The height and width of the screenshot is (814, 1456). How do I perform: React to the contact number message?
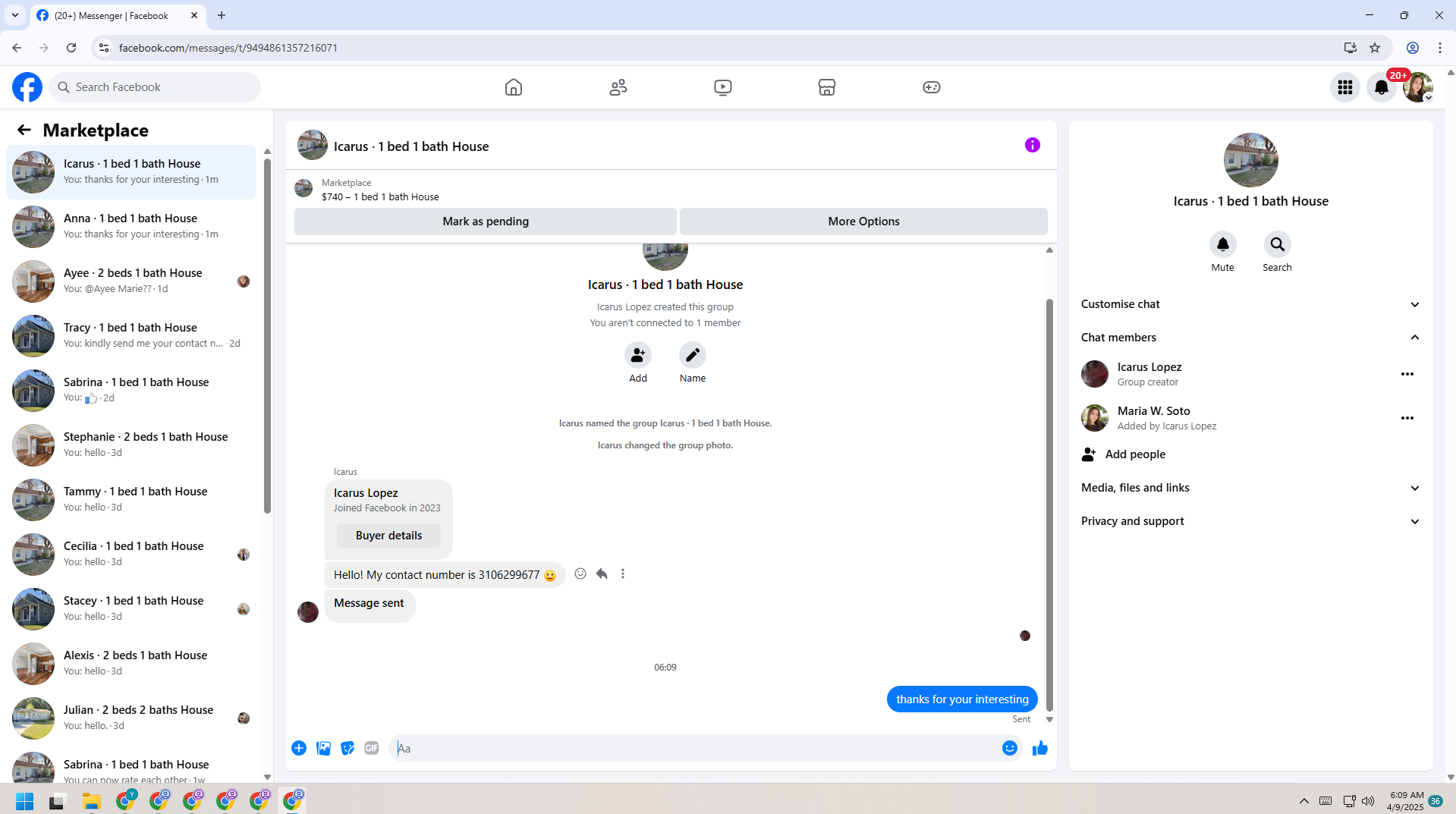[580, 574]
